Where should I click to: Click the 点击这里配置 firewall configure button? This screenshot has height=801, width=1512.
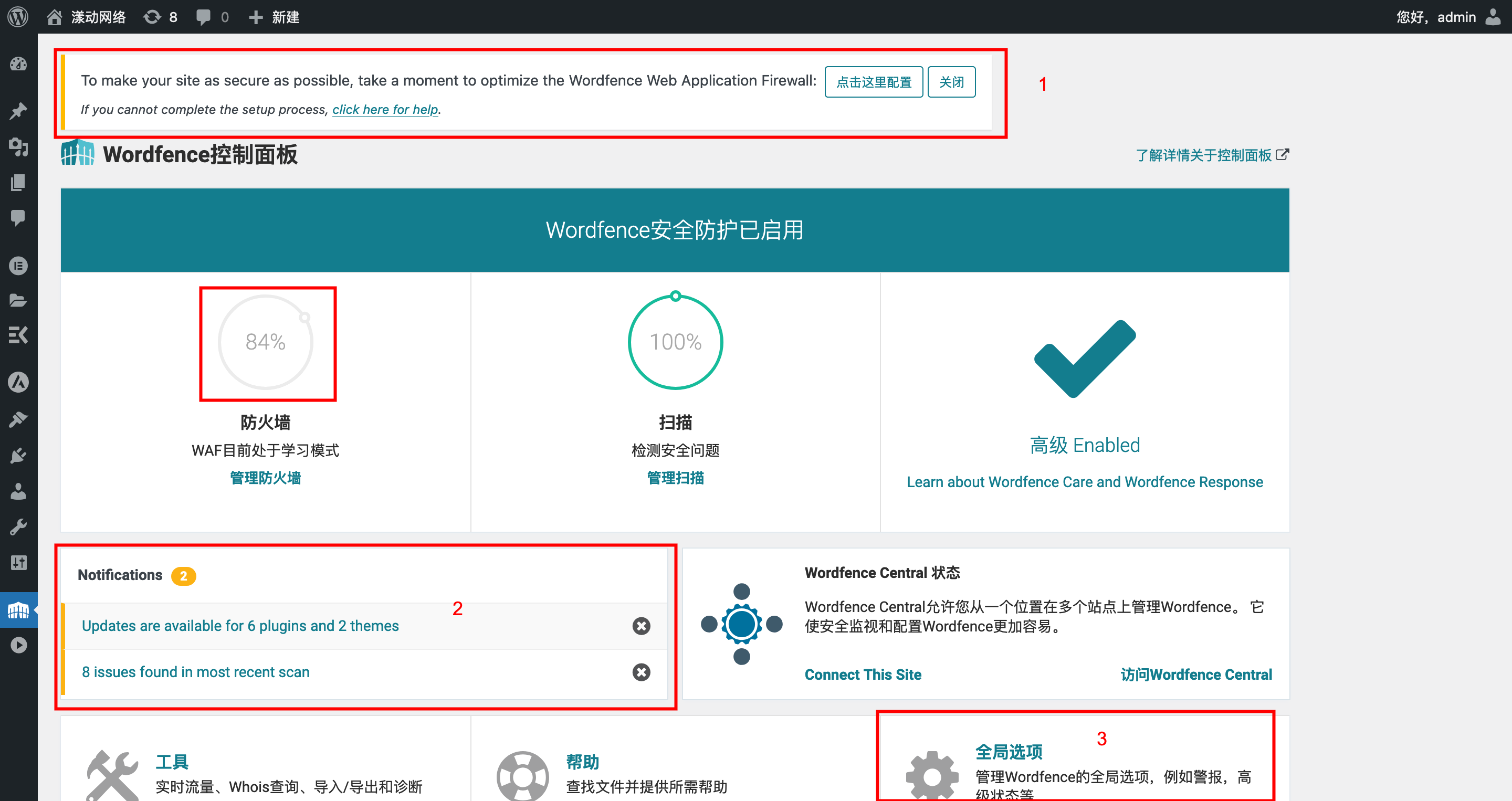874,81
